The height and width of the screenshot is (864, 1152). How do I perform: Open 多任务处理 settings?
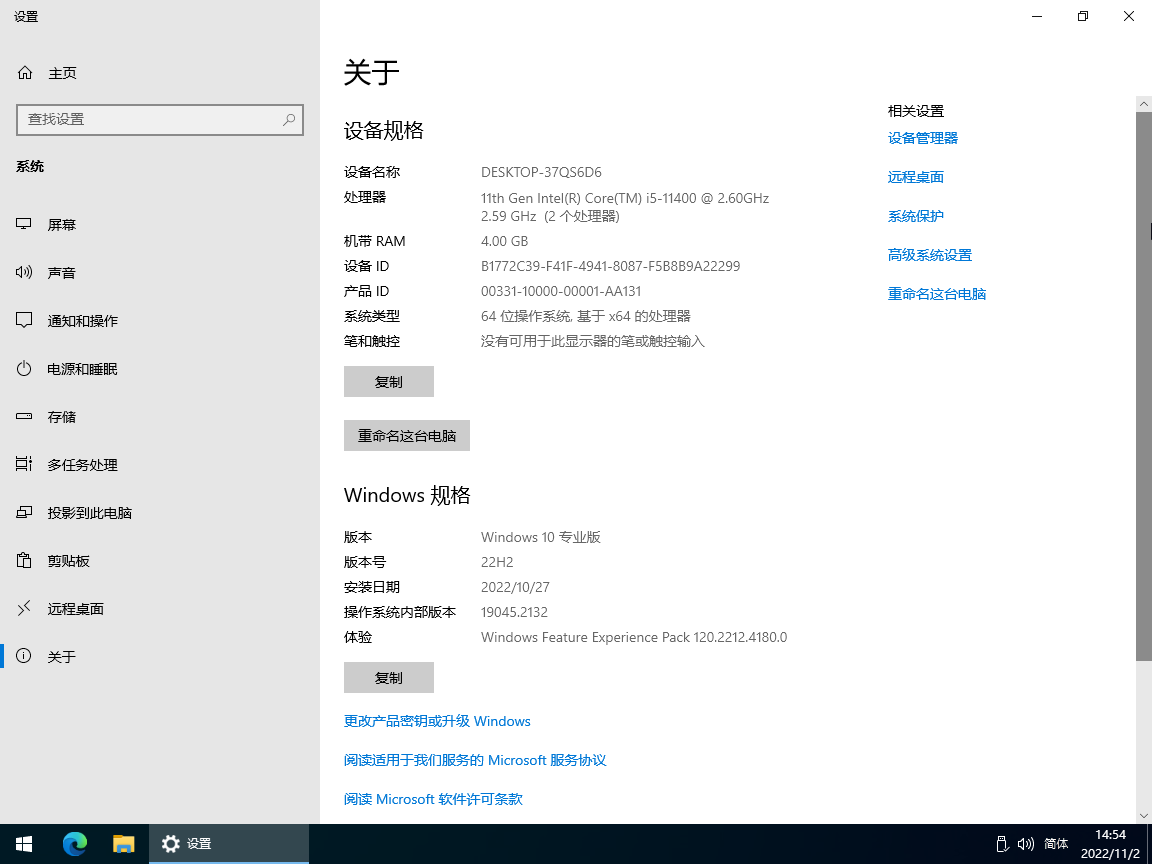point(159,464)
